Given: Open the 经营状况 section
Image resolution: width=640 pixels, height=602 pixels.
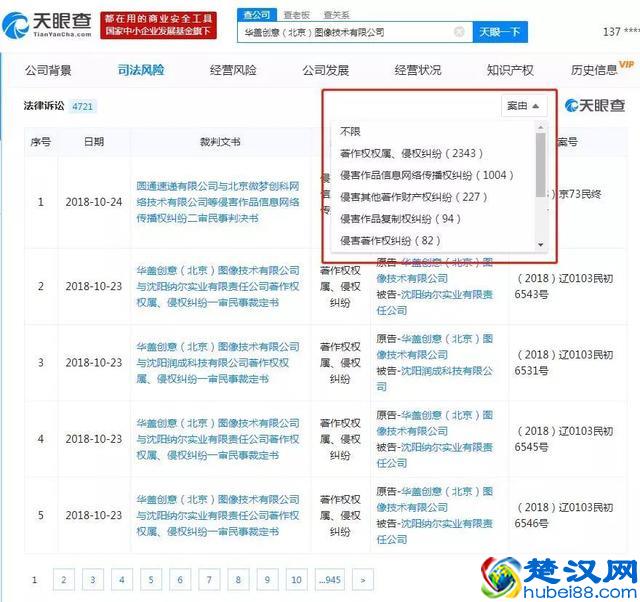Looking at the screenshot, I should (418, 70).
